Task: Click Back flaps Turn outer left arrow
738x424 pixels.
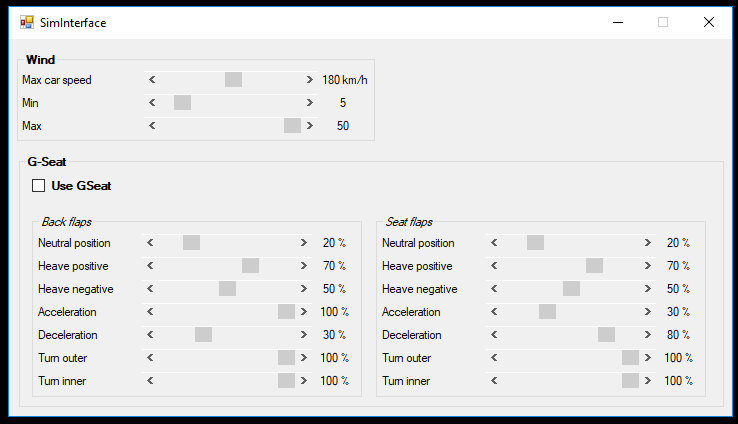Action: pyautogui.click(x=150, y=358)
